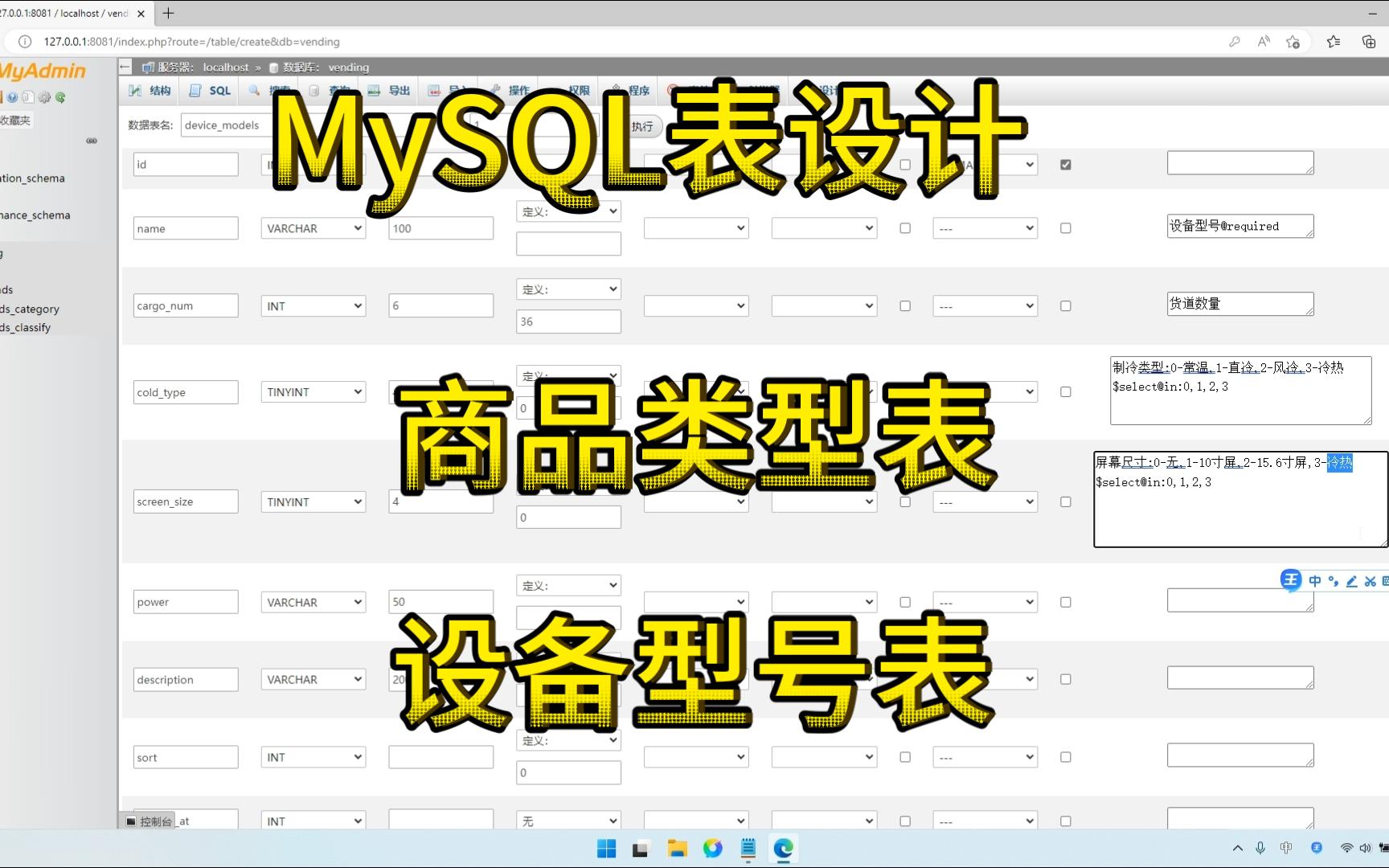This screenshot has width=1389, height=868.
Task: Open the 收藏夹 favorites button in sidebar
Action: click(15, 121)
